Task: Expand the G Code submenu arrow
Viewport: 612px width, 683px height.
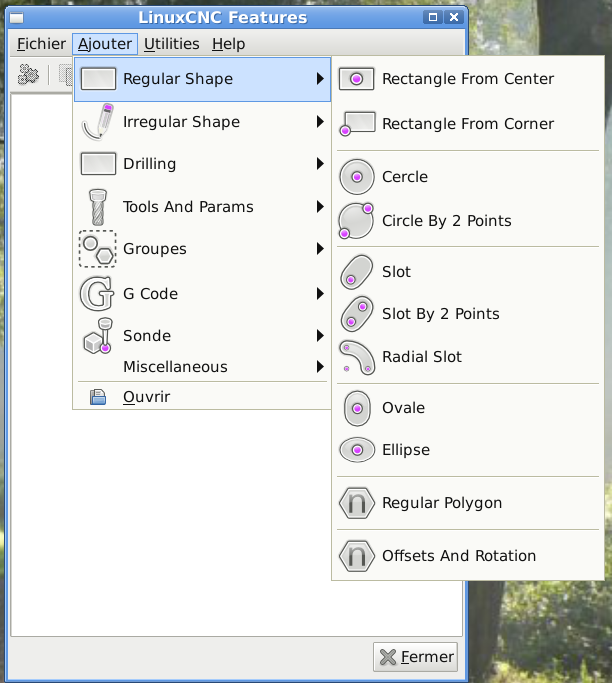Action: click(x=320, y=294)
